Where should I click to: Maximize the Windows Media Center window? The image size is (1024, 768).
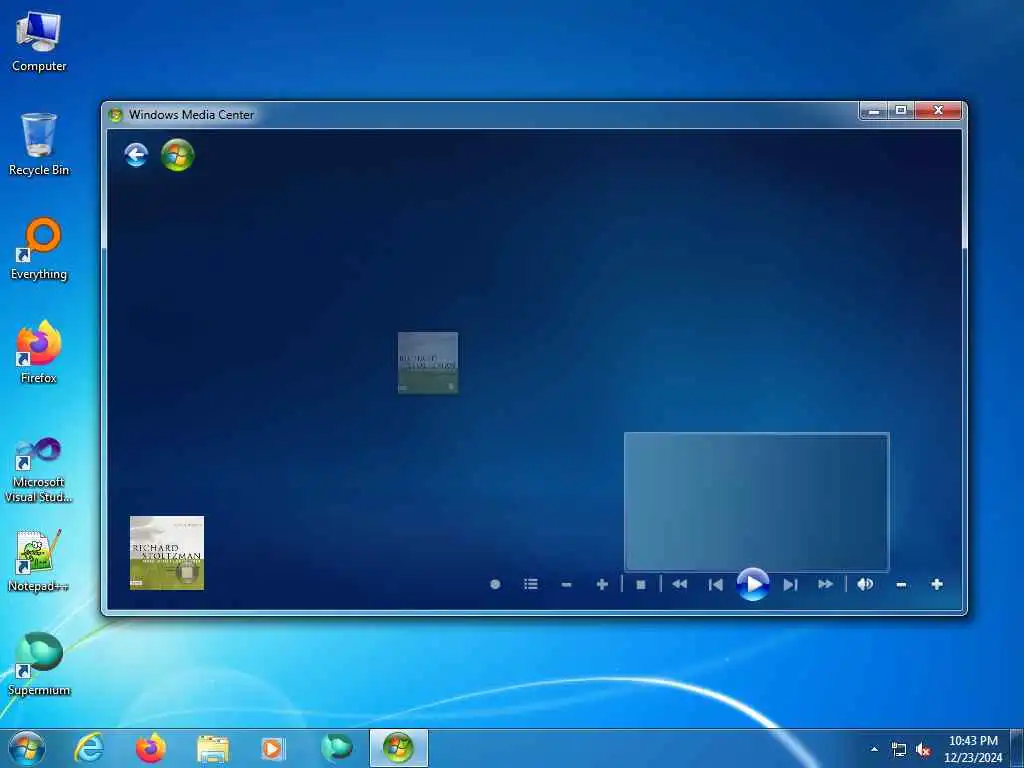click(x=901, y=111)
